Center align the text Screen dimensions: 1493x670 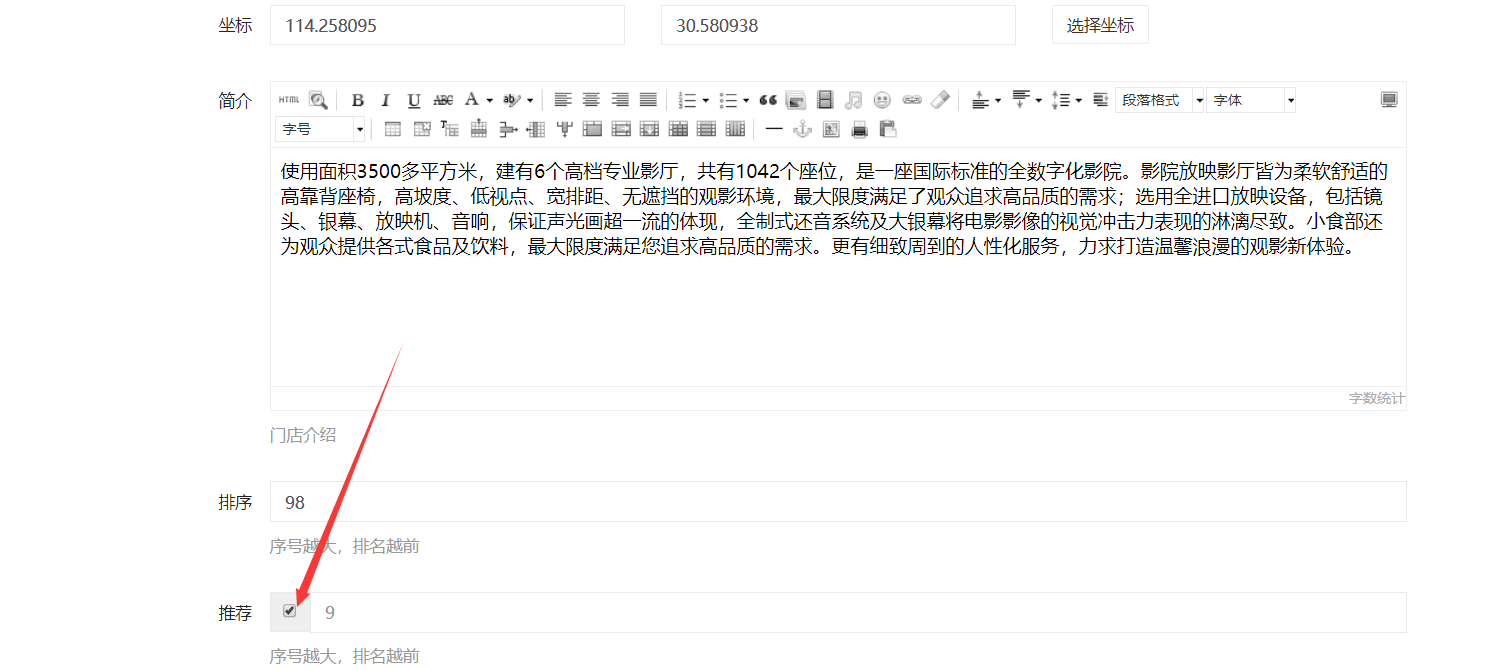click(x=591, y=100)
